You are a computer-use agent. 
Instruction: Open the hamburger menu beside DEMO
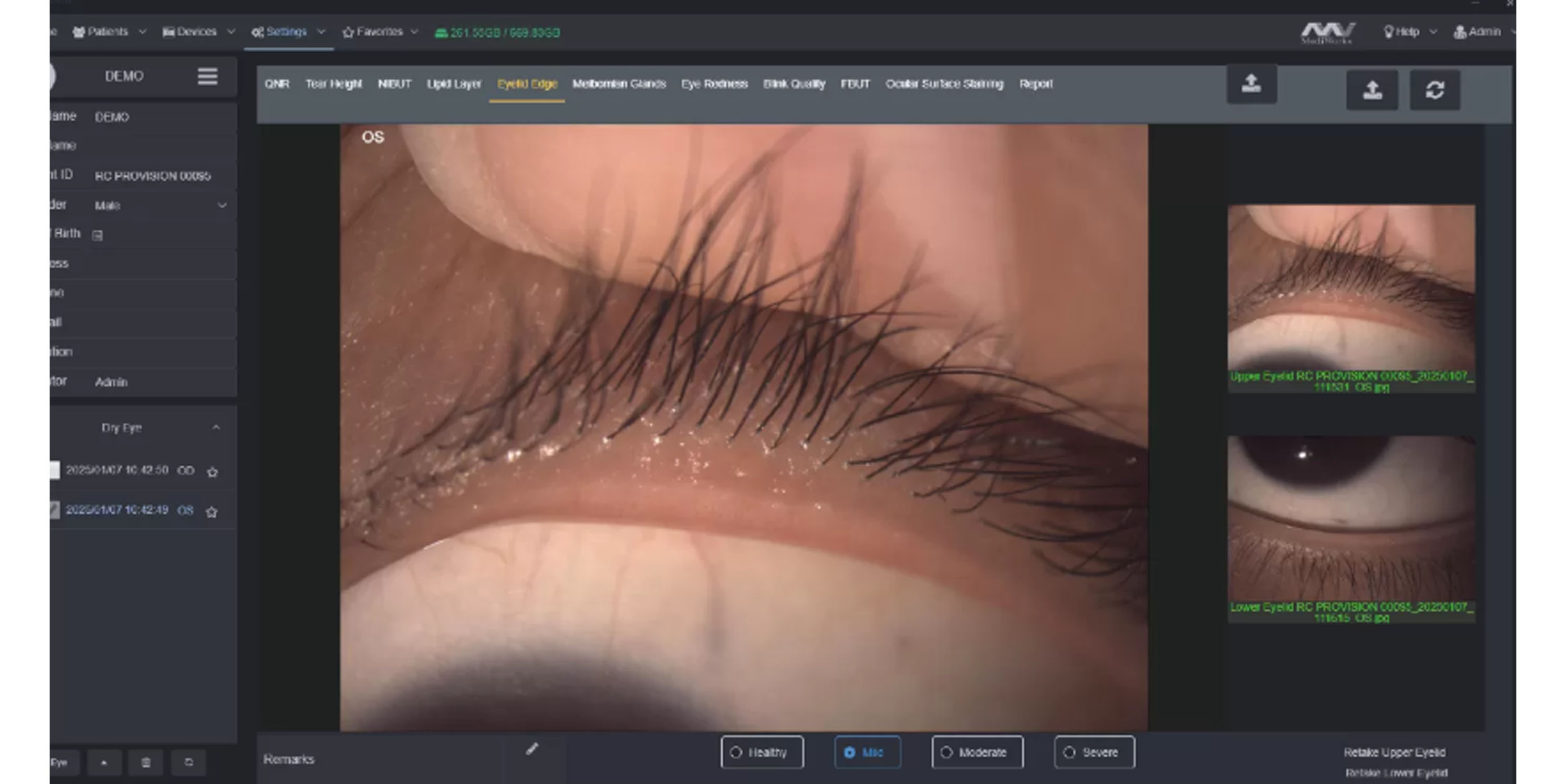pyautogui.click(x=207, y=77)
